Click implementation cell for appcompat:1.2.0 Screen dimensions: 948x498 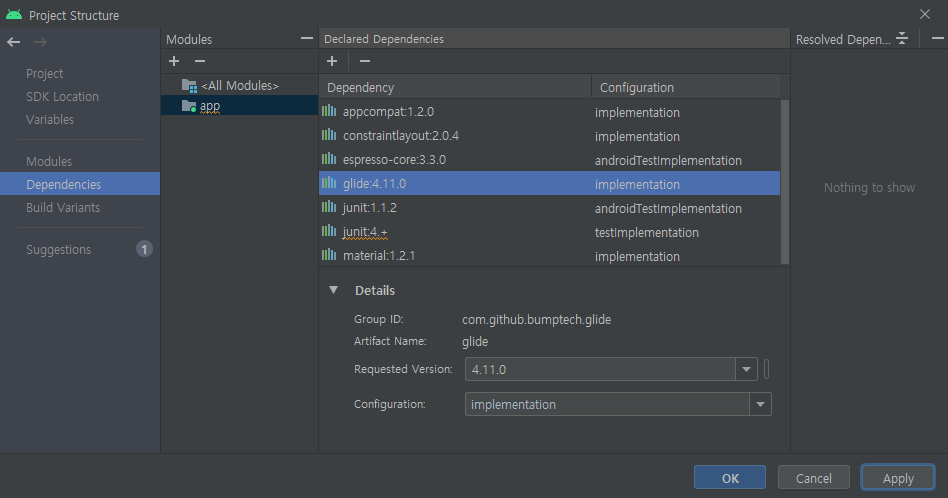coord(637,112)
